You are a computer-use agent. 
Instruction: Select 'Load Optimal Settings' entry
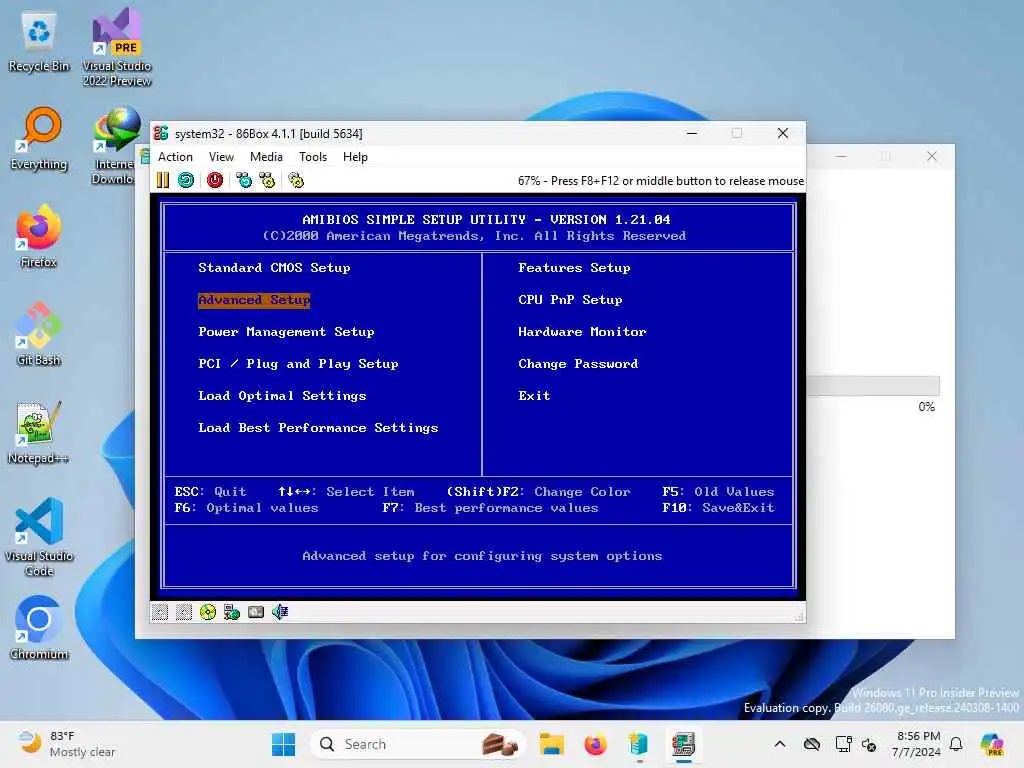(282, 396)
